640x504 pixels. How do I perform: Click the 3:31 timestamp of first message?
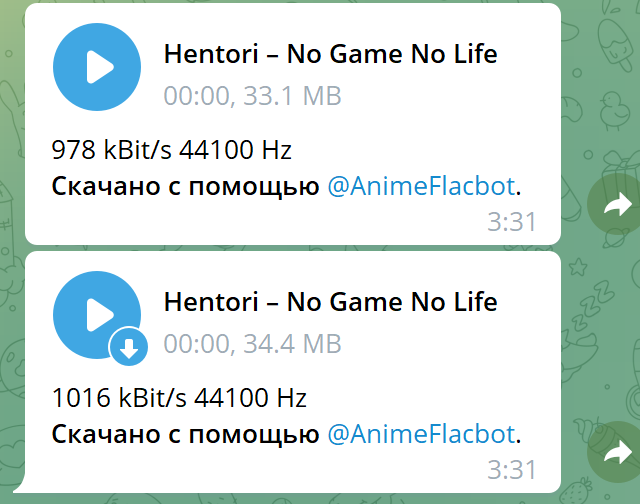tap(511, 222)
